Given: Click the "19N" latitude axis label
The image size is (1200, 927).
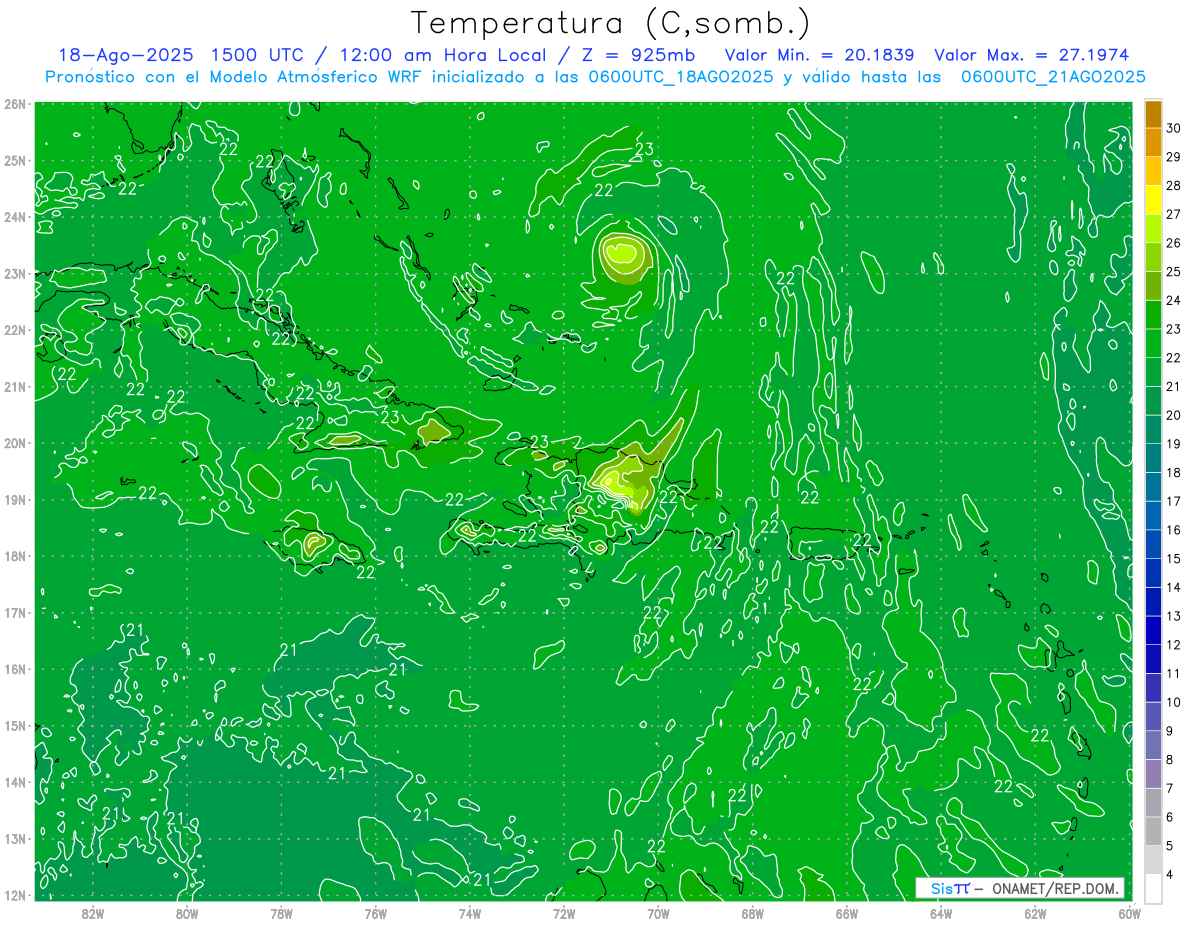Looking at the screenshot, I should pyautogui.click(x=15, y=499).
